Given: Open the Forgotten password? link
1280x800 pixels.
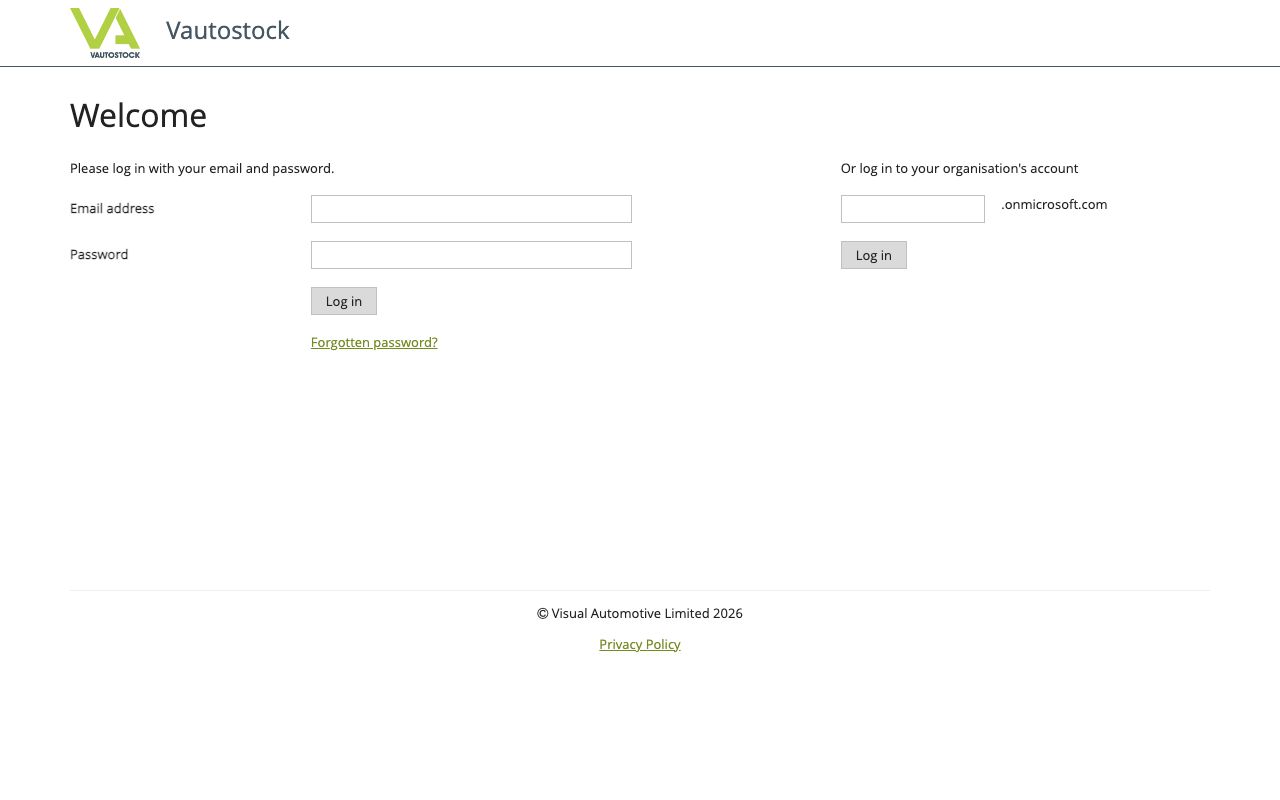Looking at the screenshot, I should point(374,342).
